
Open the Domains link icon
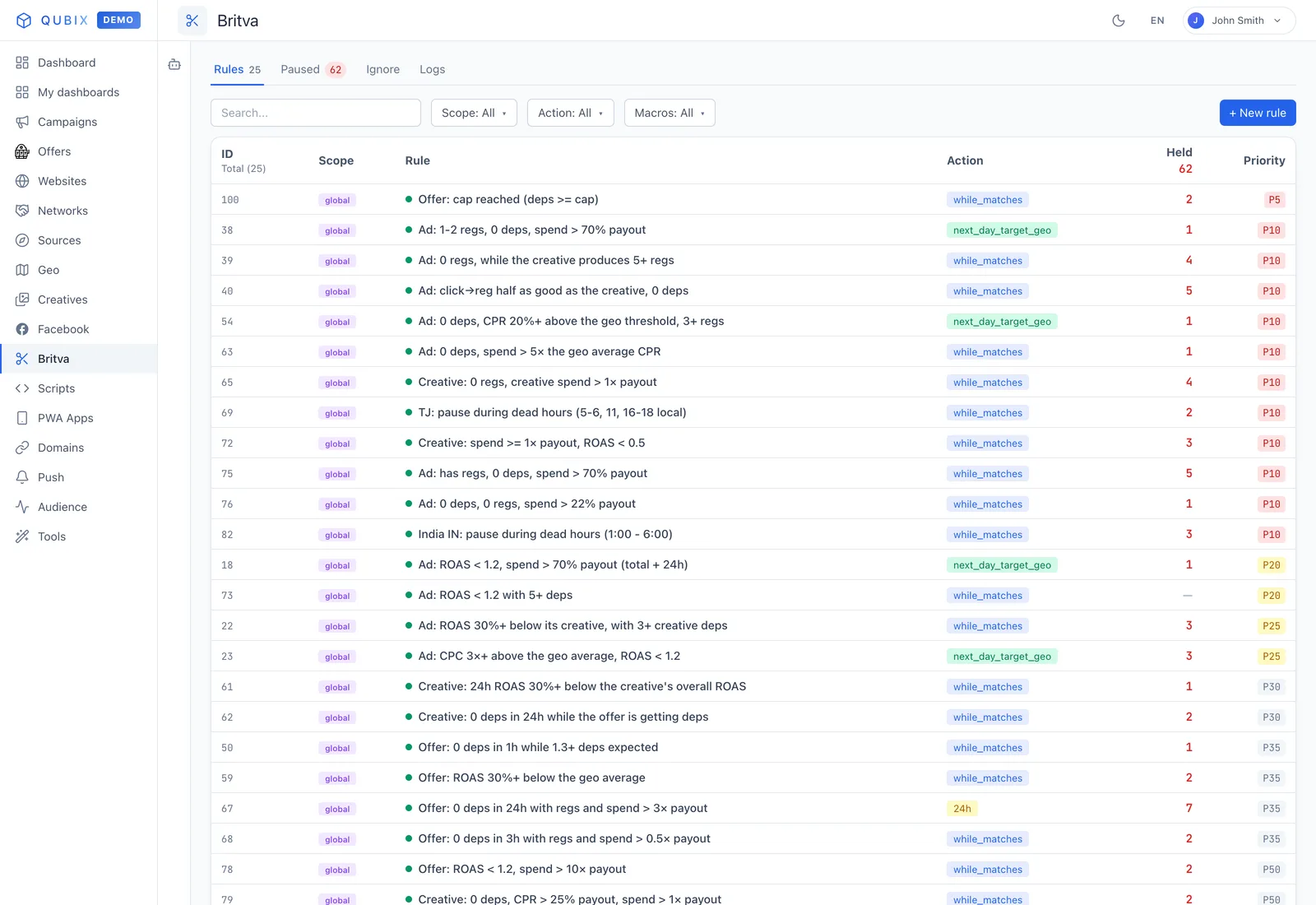[x=22, y=448]
